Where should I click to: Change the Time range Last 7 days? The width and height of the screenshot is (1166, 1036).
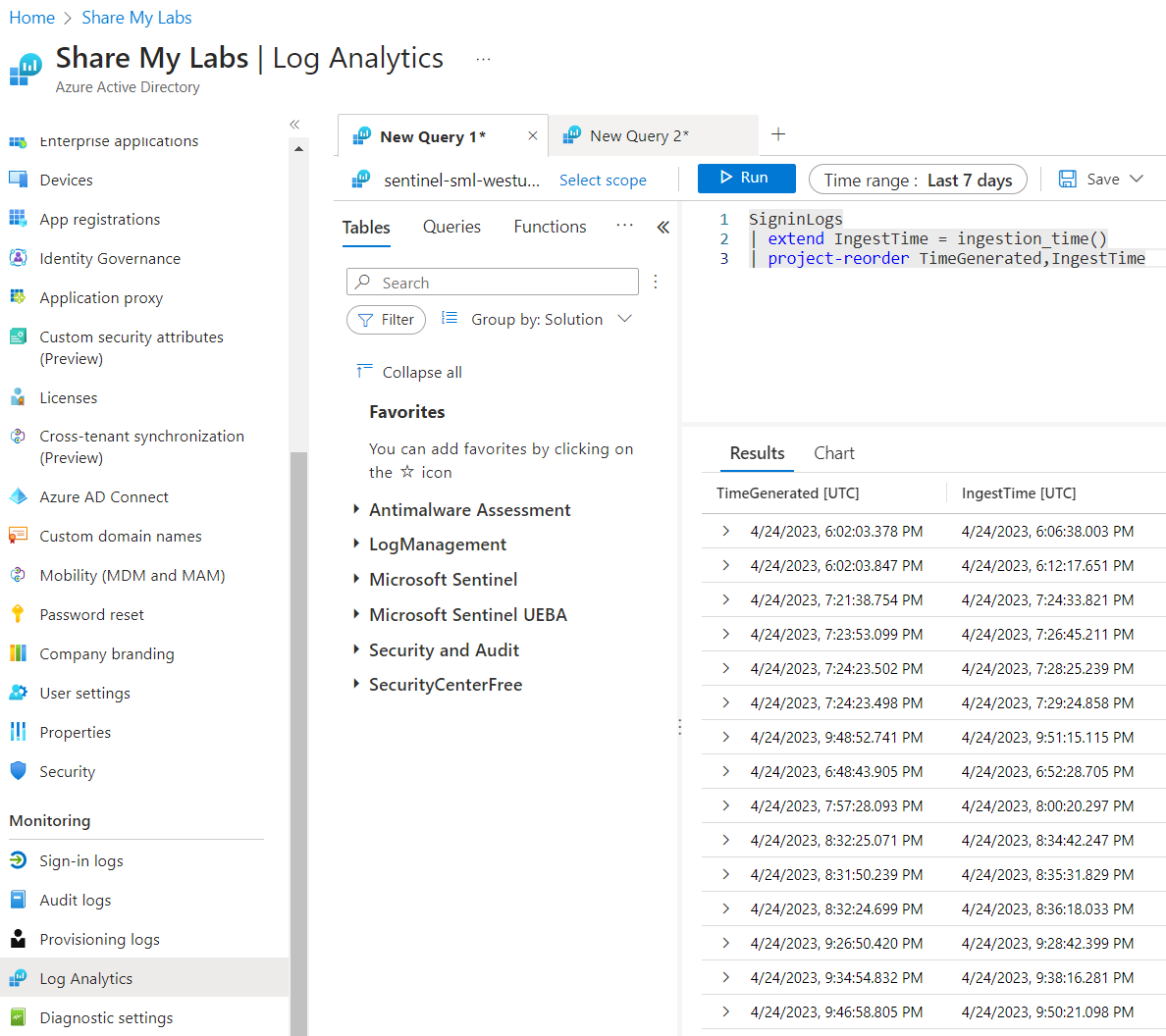coord(918,180)
